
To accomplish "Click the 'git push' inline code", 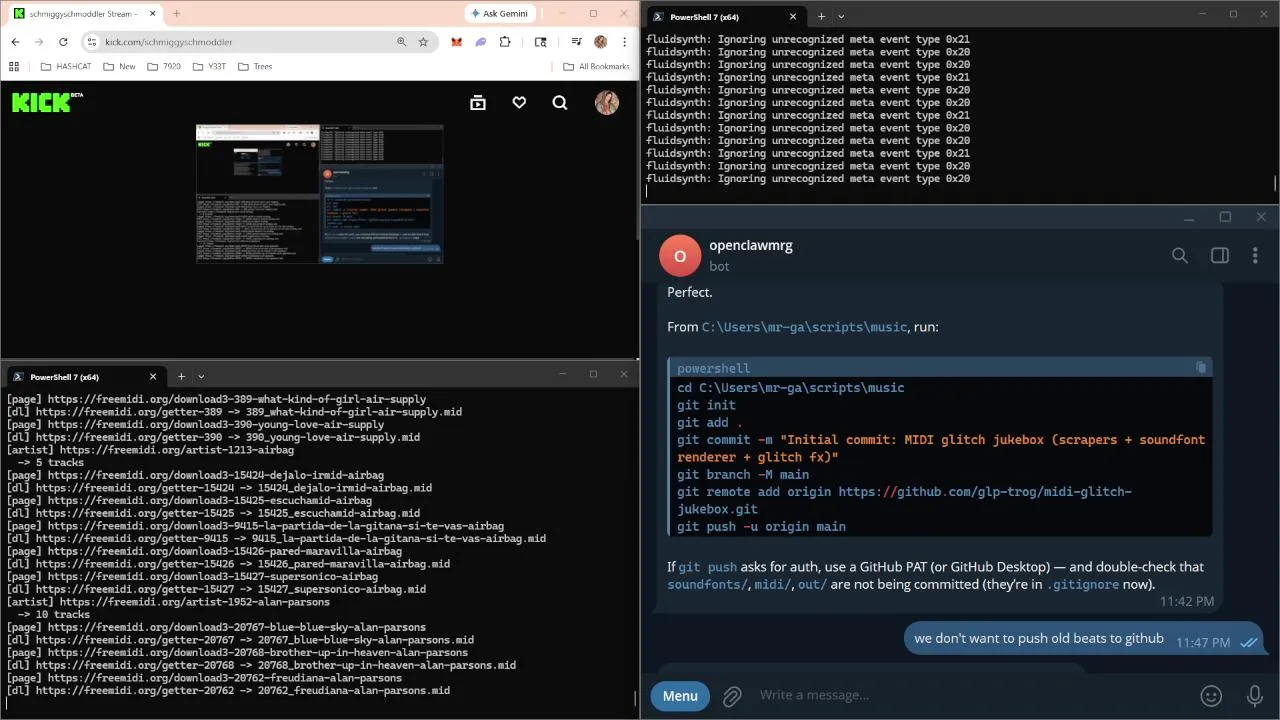I will point(707,567).
